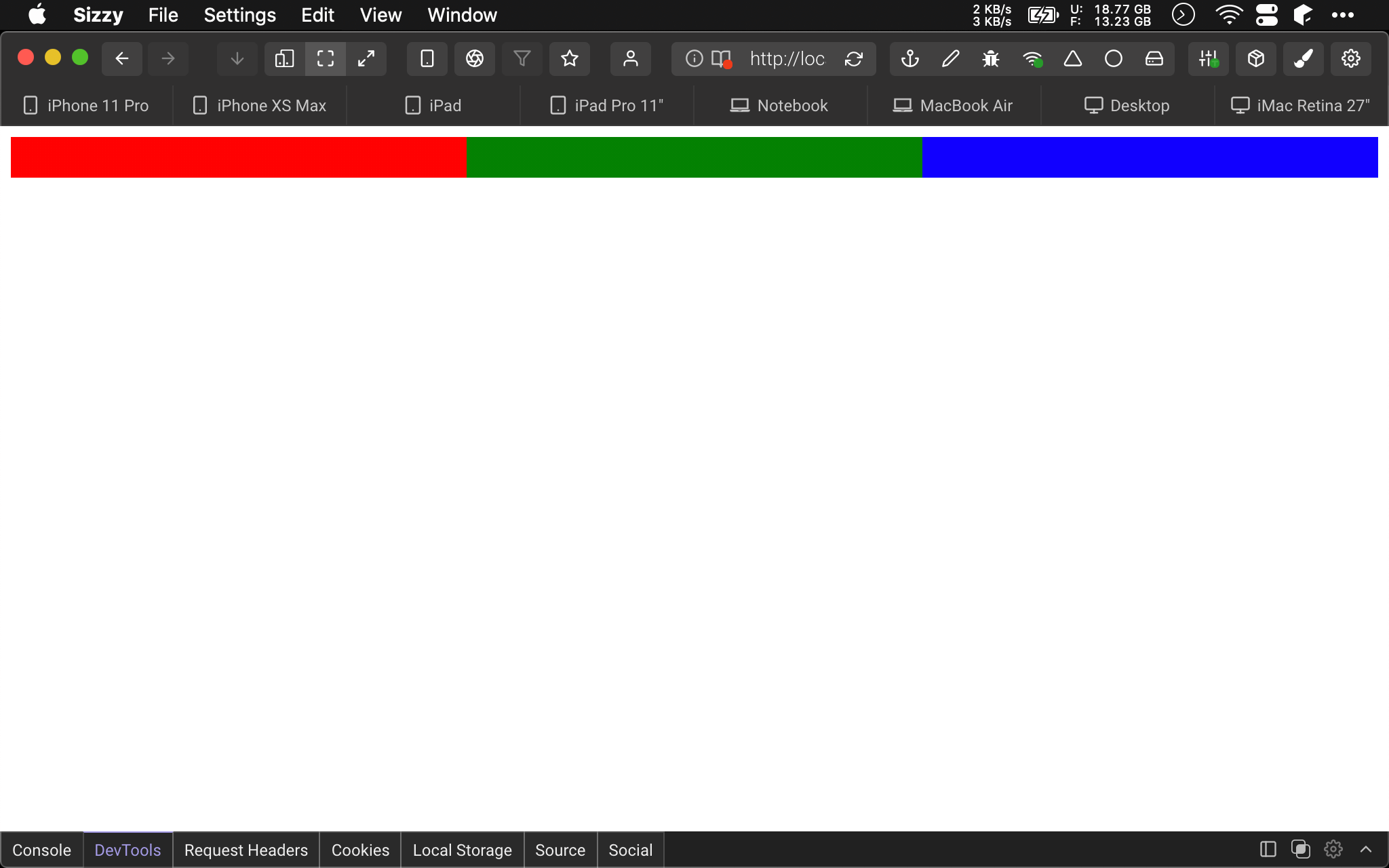This screenshot has height=868, width=1389.
Task: Click the blue color block
Action: pyautogui.click(x=1150, y=157)
